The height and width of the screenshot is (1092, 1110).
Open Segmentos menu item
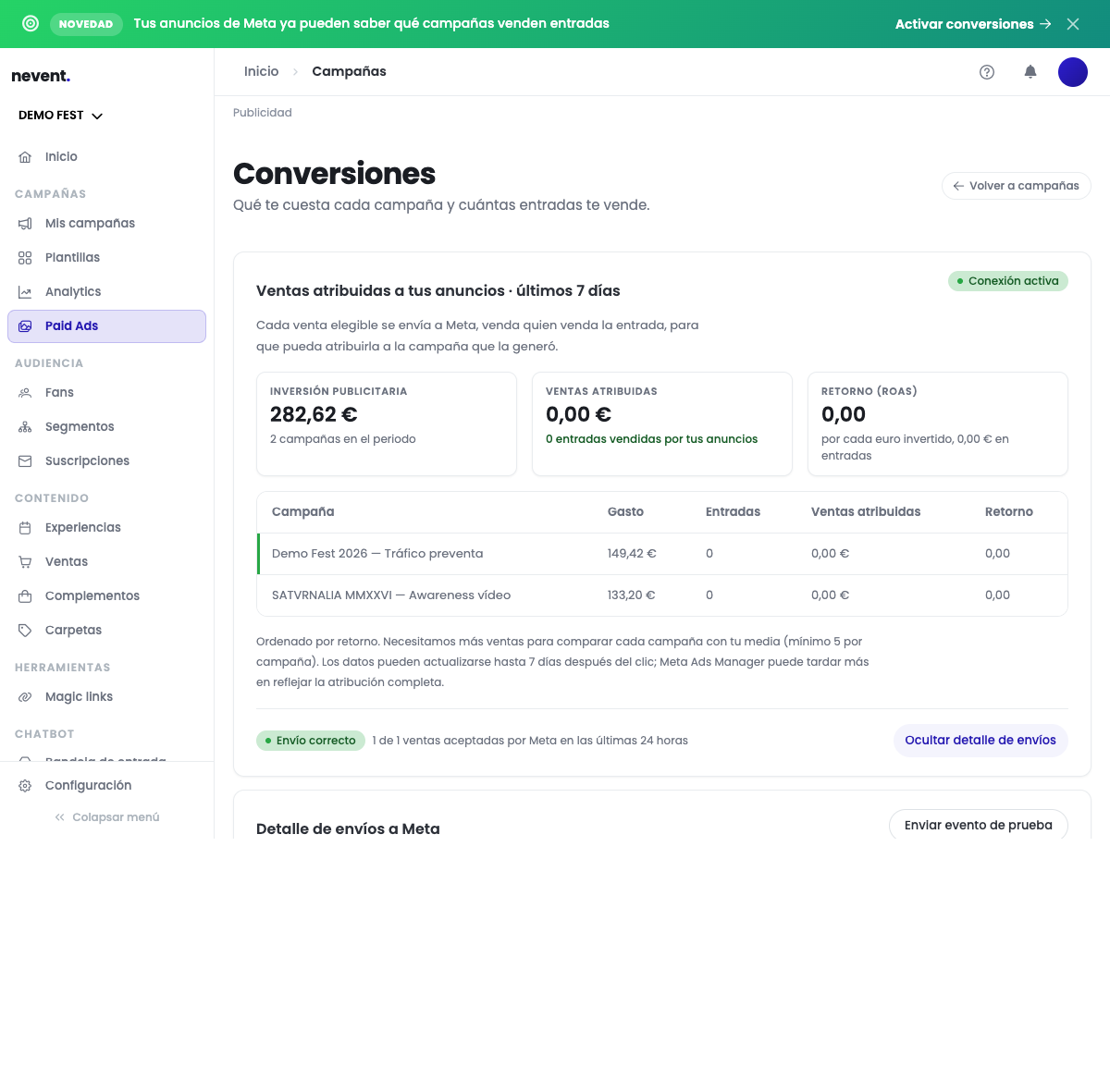106,427
